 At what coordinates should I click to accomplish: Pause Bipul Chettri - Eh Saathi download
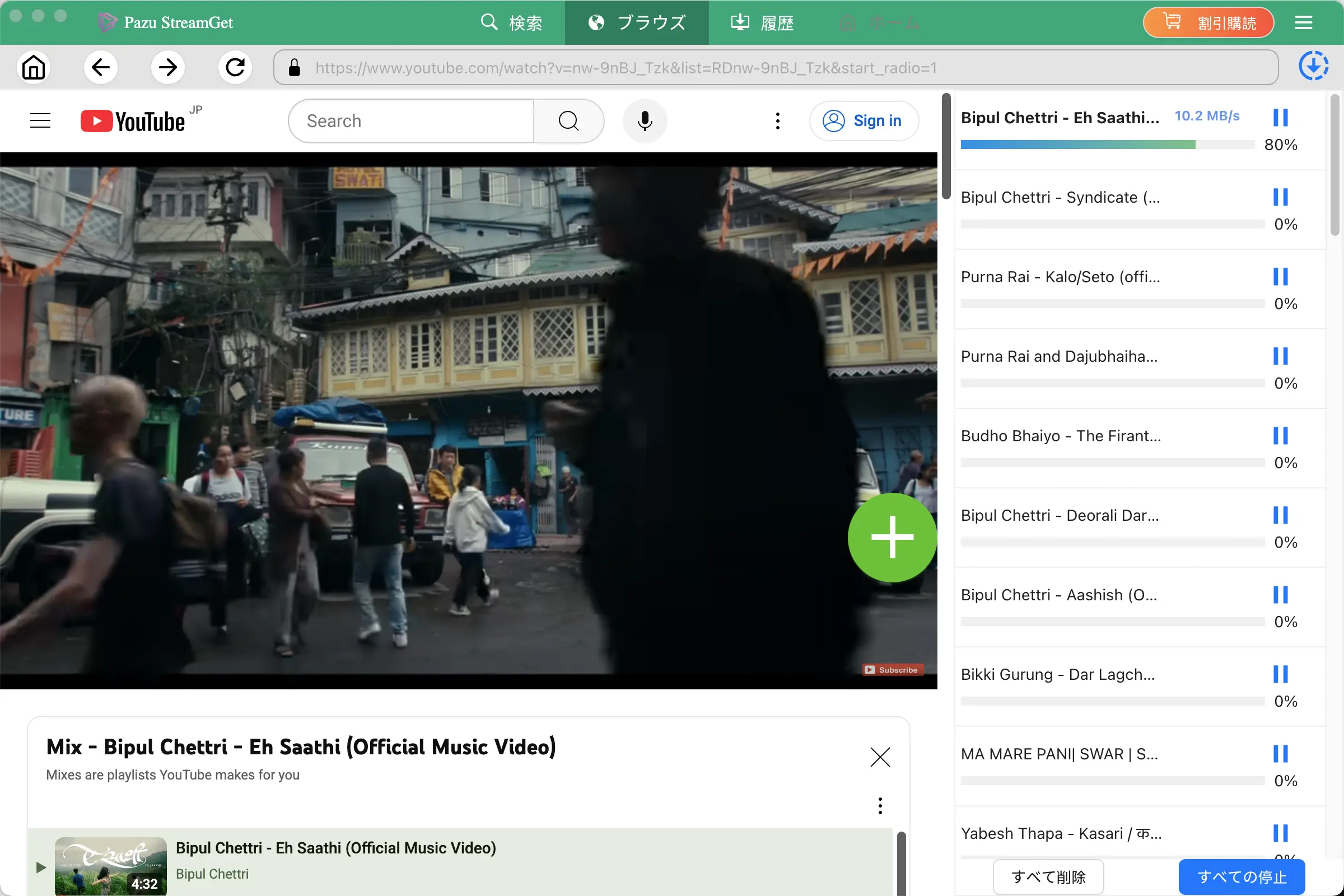pyautogui.click(x=1281, y=118)
